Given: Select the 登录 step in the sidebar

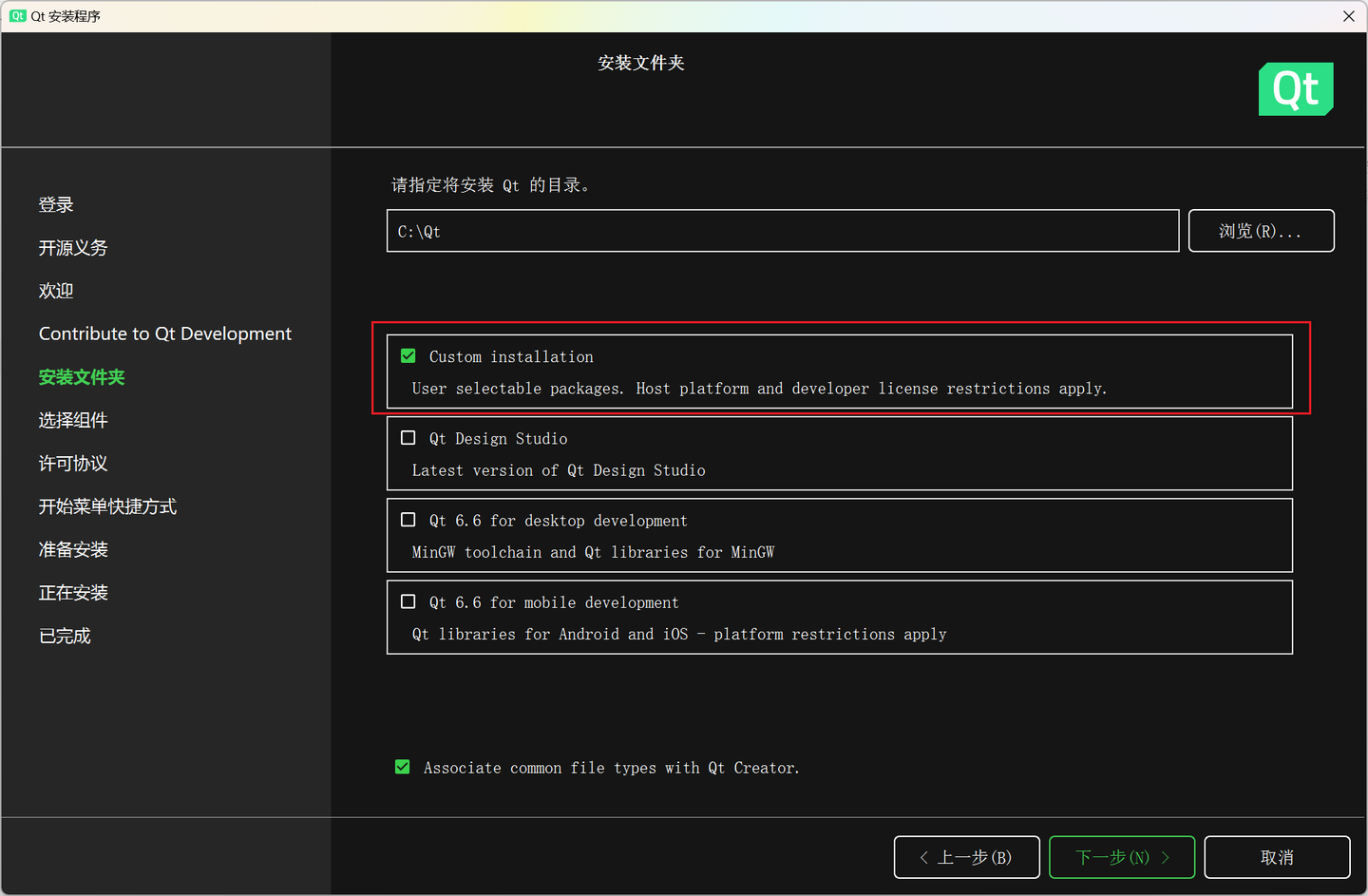Looking at the screenshot, I should 56,203.
